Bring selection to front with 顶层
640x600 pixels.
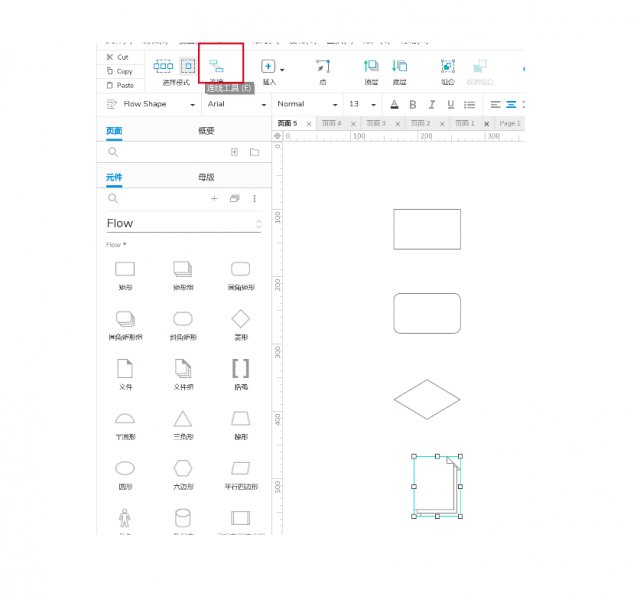click(x=371, y=66)
